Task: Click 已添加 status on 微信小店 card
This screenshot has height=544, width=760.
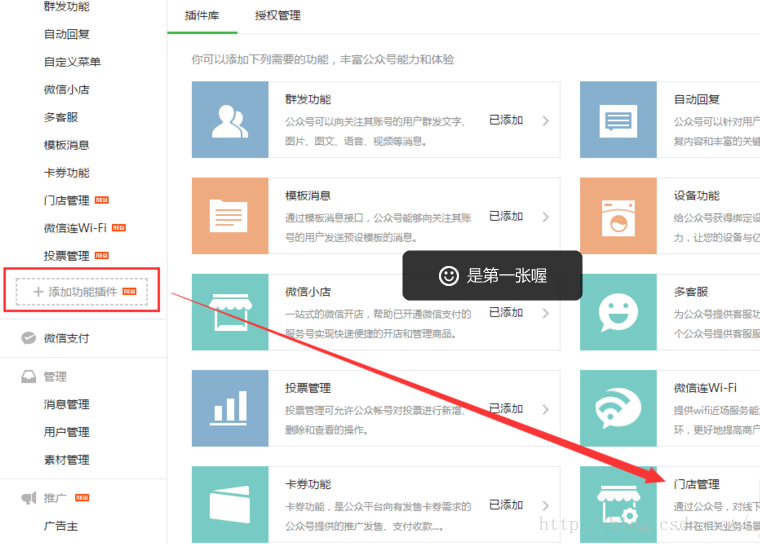Action: pos(506,312)
